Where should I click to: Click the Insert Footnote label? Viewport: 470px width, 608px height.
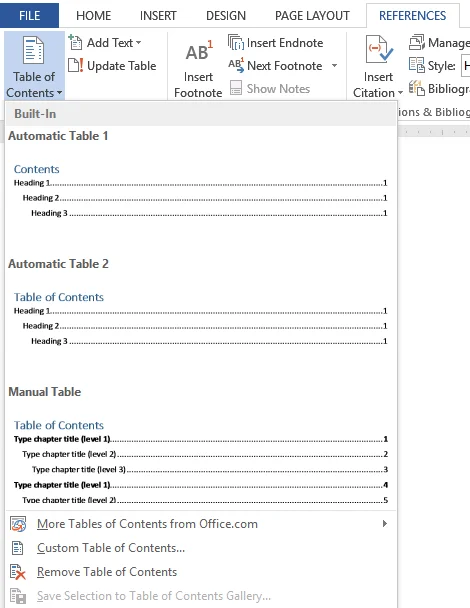click(x=198, y=85)
